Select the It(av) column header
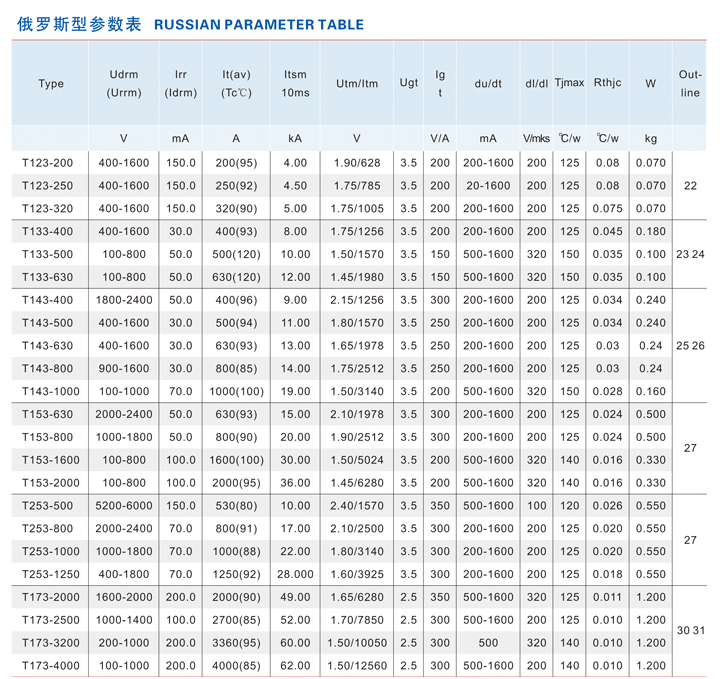The image size is (720, 679). tap(236, 84)
